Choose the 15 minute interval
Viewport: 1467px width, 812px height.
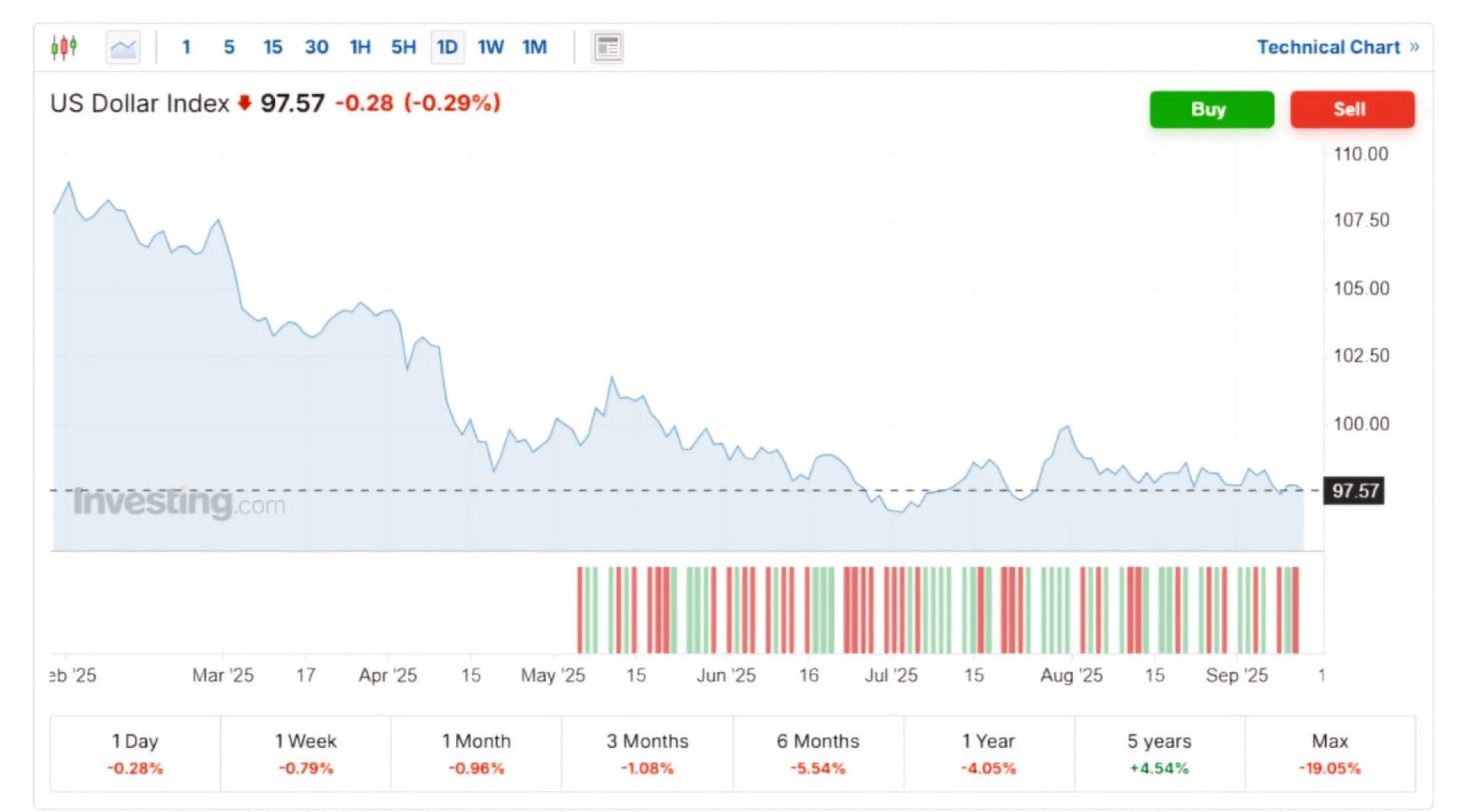[x=272, y=47]
